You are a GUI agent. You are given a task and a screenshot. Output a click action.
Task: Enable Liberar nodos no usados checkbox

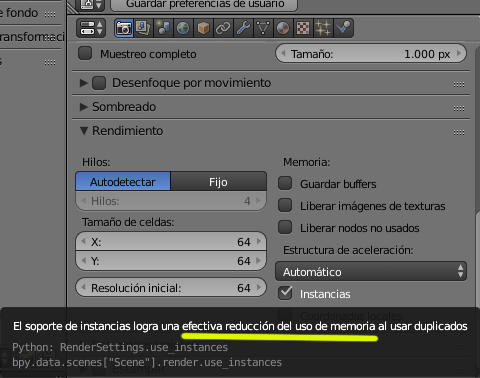[x=285, y=227]
